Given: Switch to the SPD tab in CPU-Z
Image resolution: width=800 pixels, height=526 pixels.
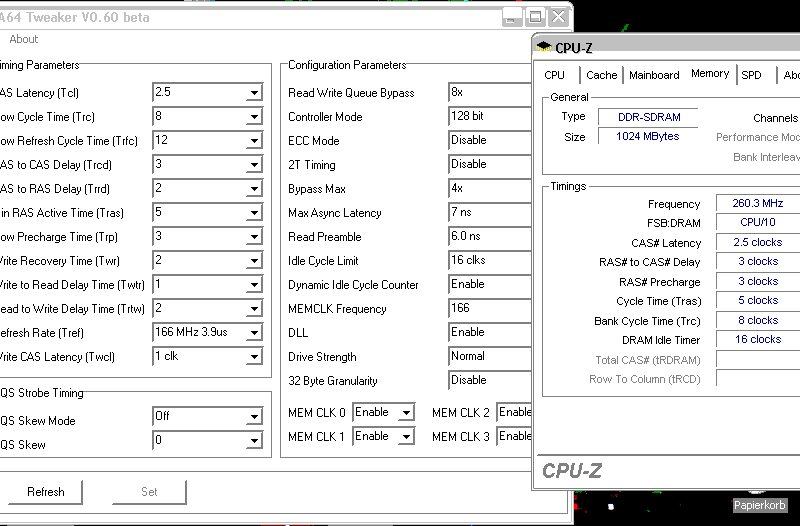Looking at the screenshot, I should click(751, 76).
